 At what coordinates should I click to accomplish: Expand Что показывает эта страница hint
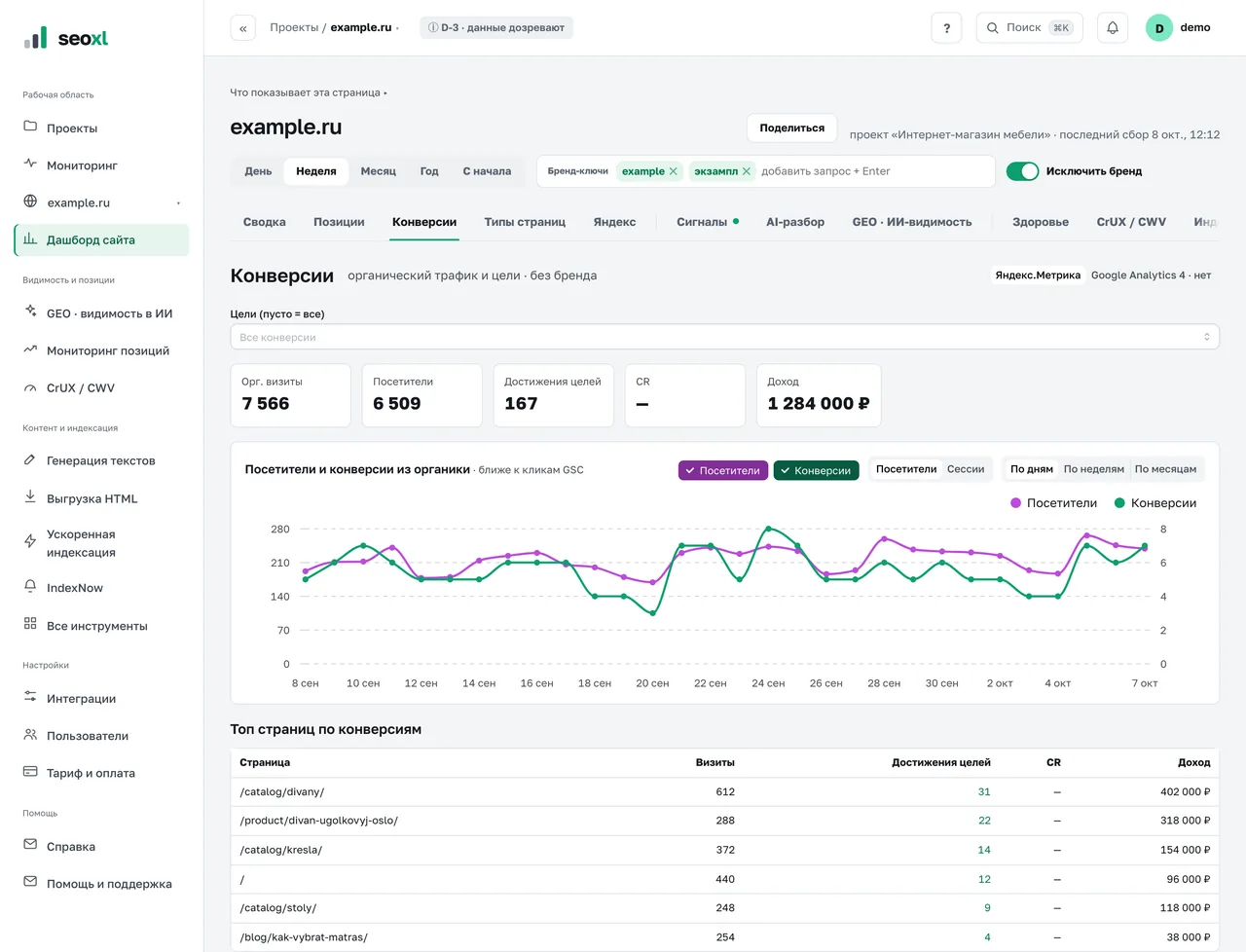(x=309, y=92)
